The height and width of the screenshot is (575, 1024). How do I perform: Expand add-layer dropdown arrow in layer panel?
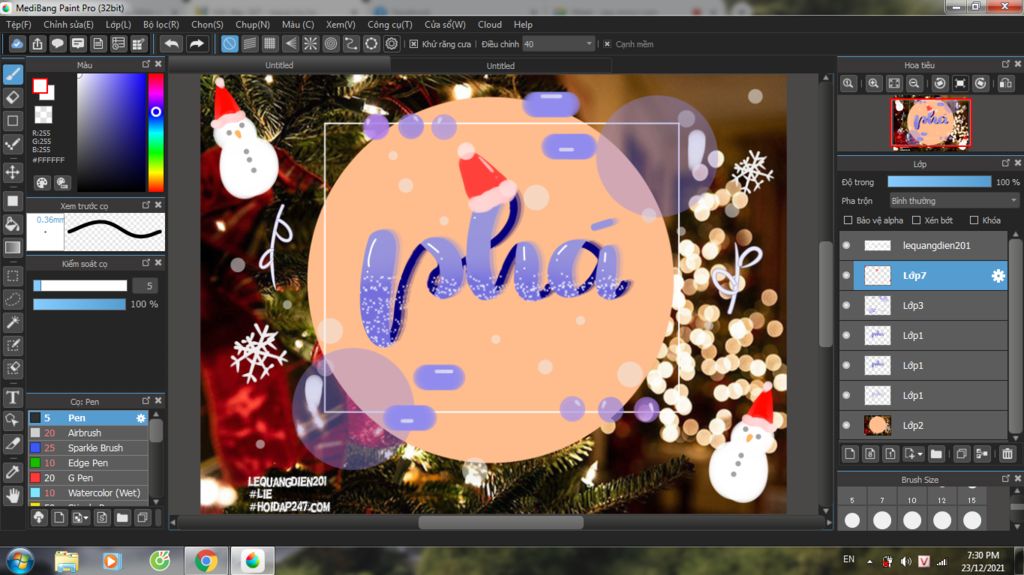920,453
